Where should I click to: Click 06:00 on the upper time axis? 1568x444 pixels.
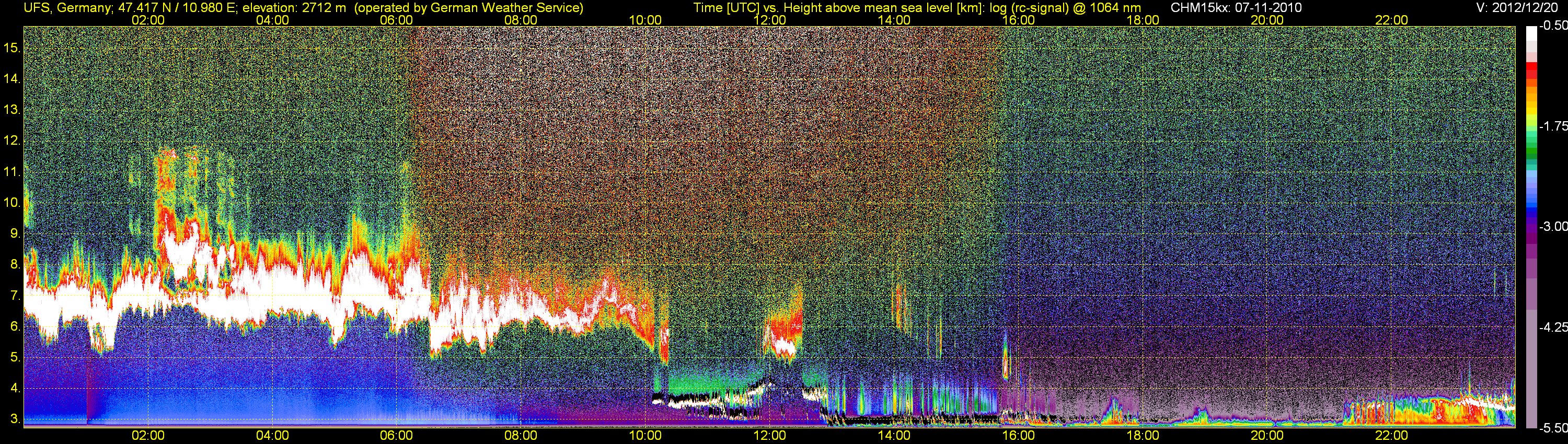coord(396,20)
